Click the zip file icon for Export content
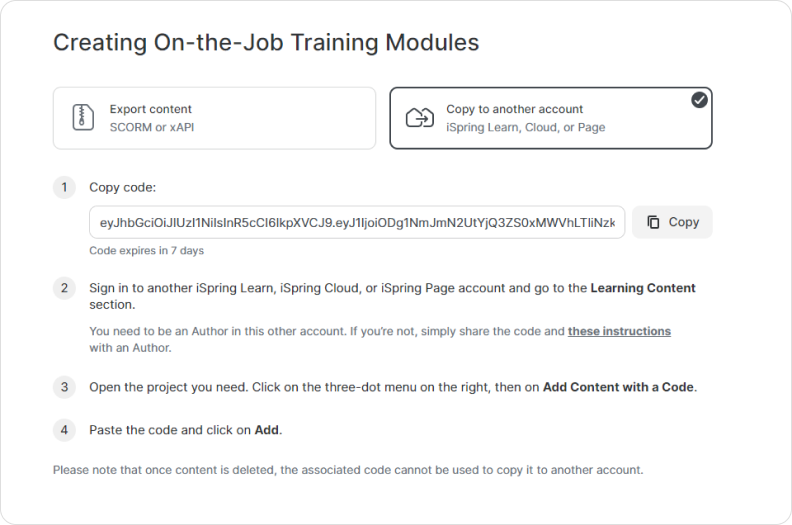The width and height of the screenshot is (792, 525). [83, 118]
